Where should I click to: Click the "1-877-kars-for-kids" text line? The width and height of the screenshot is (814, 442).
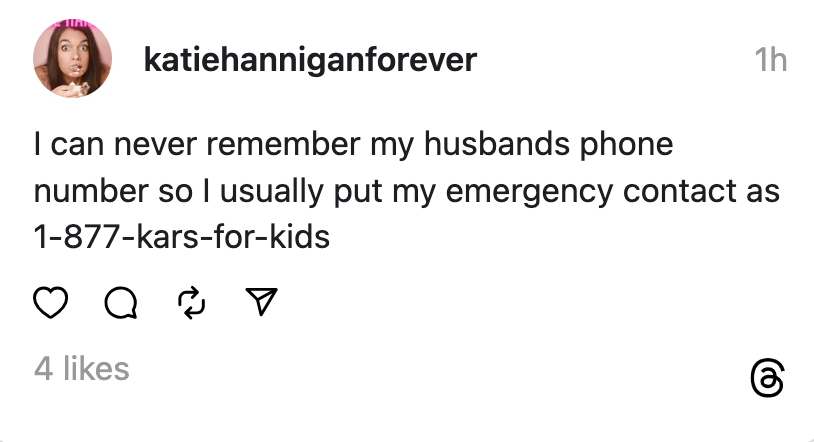pos(182,238)
